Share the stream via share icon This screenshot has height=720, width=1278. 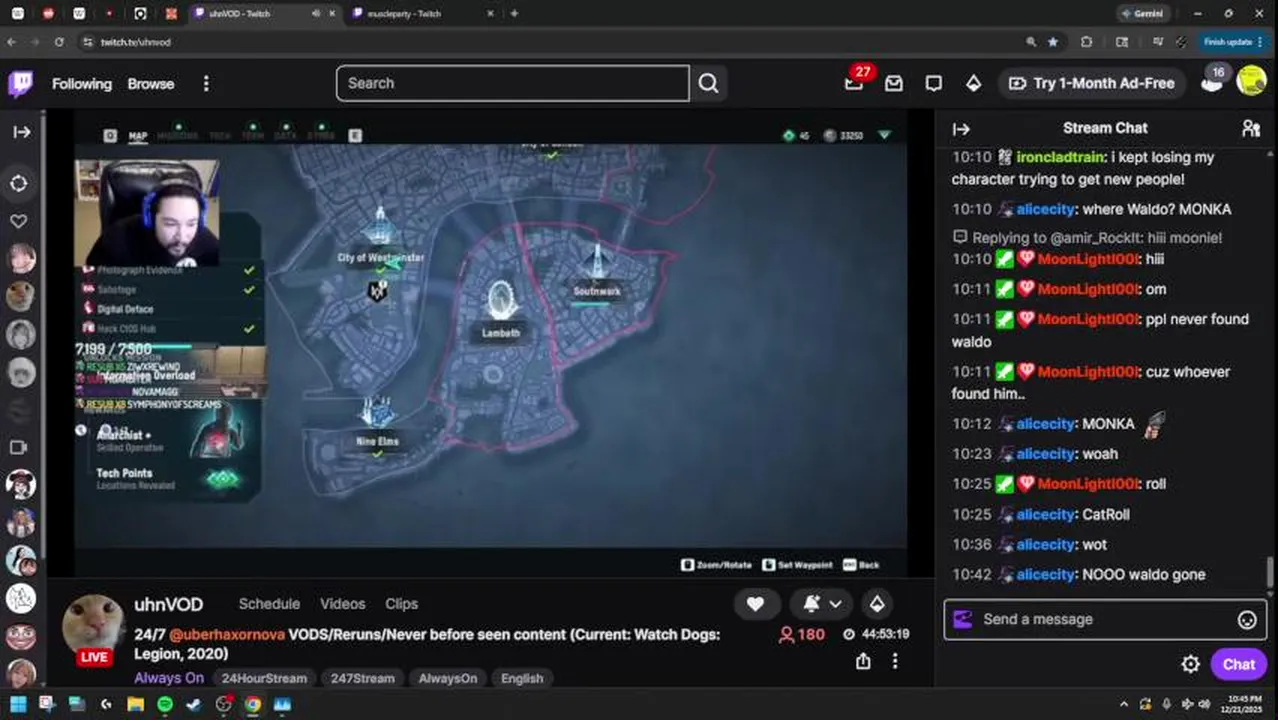point(863,661)
